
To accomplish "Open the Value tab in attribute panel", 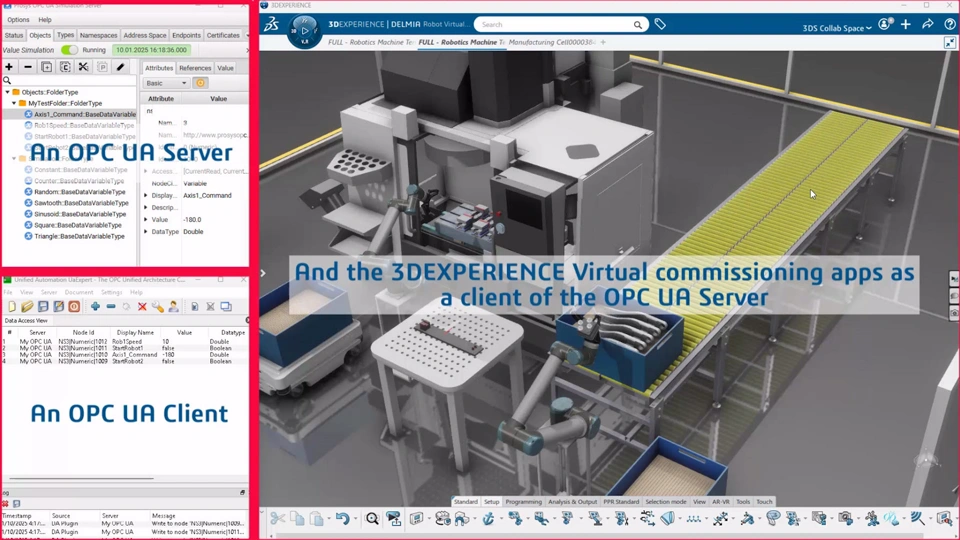I will [225, 68].
